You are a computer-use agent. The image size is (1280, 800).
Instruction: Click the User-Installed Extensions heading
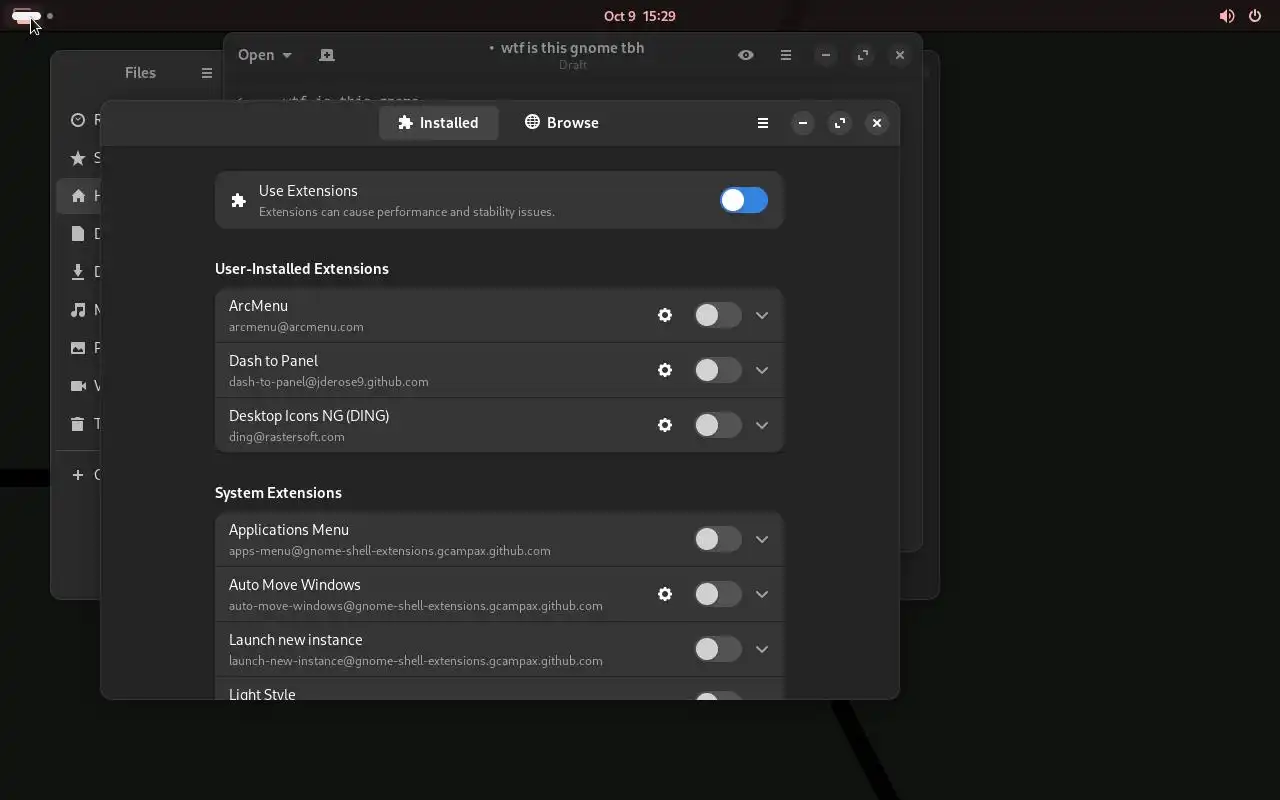click(302, 269)
